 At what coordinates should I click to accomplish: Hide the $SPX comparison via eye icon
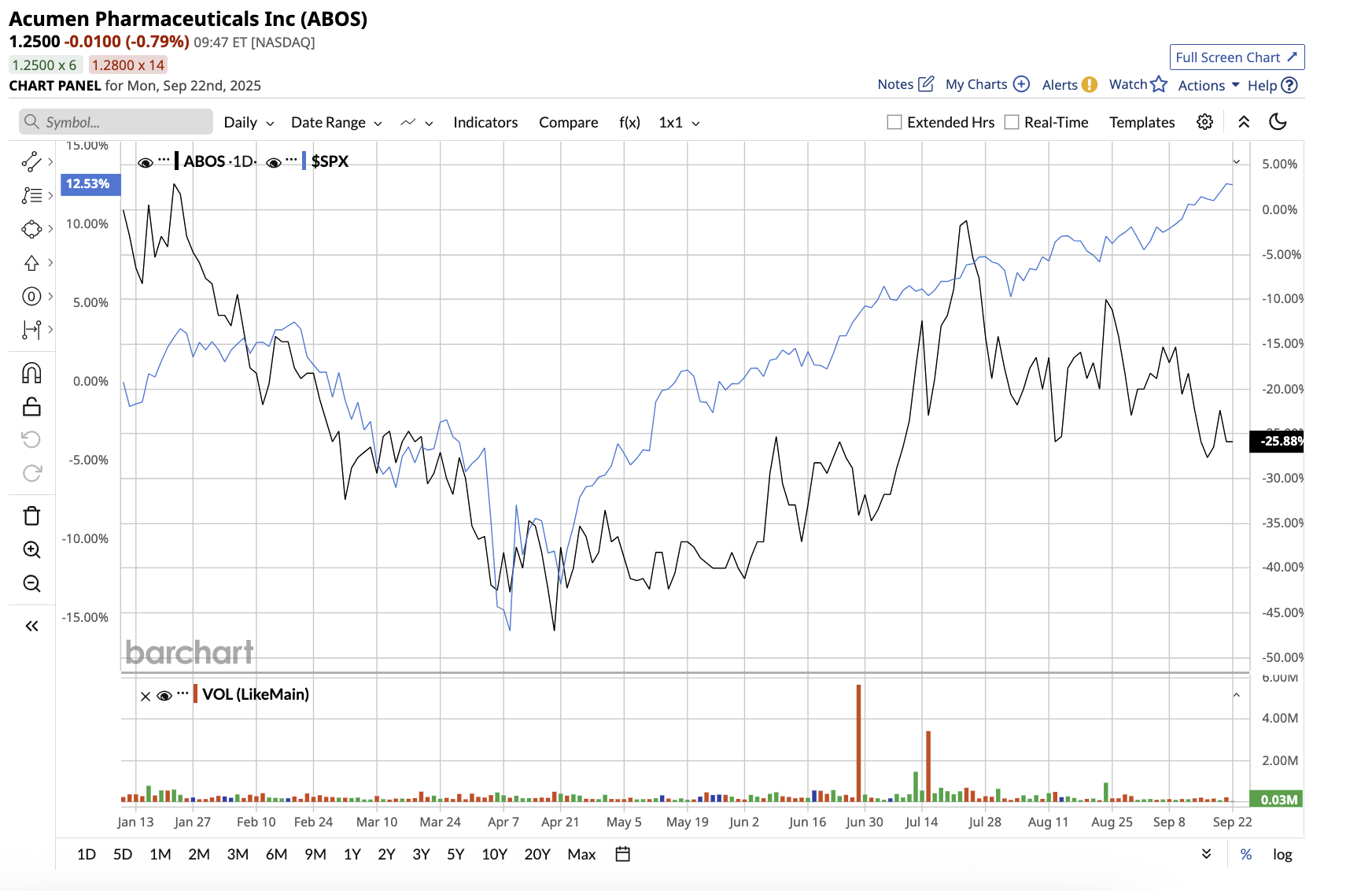coord(274,162)
